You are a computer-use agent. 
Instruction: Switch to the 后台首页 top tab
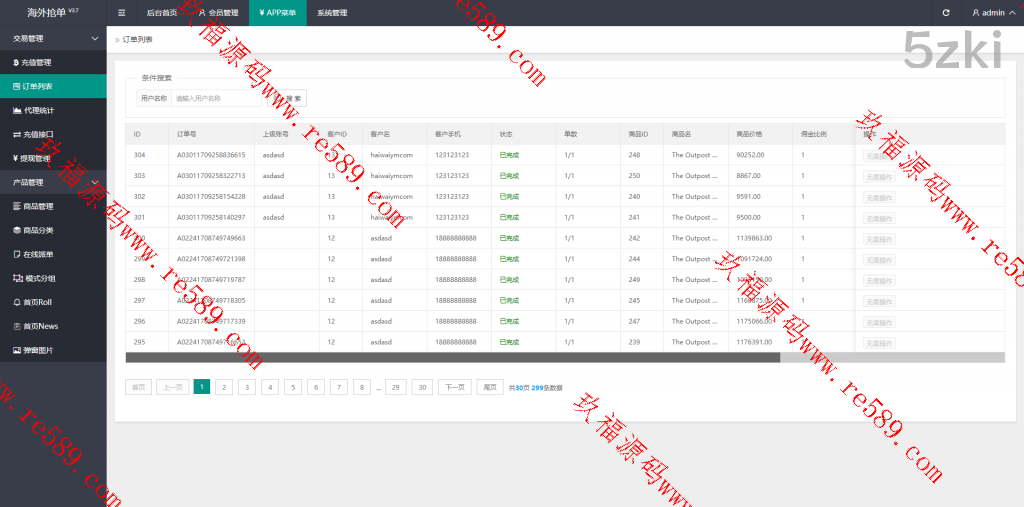(161, 13)
